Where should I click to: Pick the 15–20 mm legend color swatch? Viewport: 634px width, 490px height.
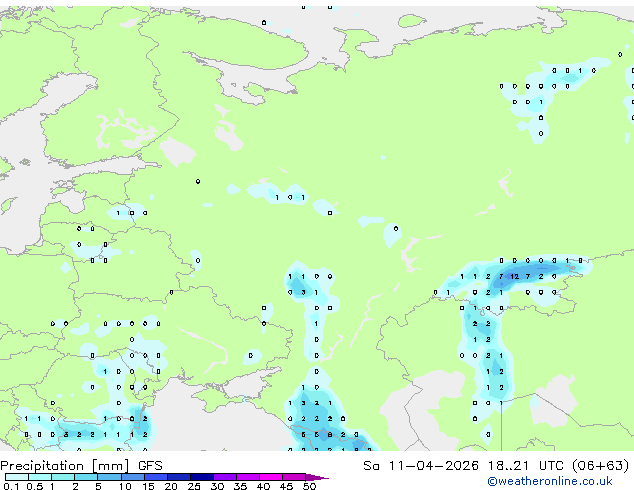point(155,477)
